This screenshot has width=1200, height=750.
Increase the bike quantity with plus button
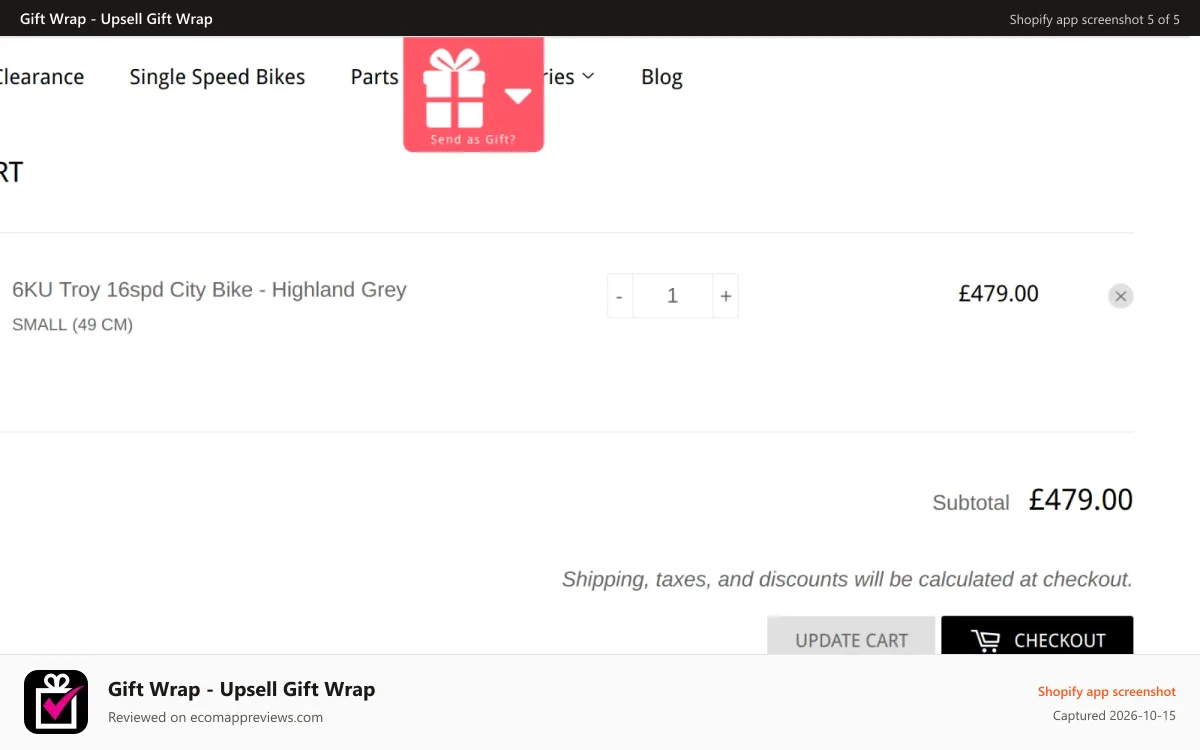[726, 296]
